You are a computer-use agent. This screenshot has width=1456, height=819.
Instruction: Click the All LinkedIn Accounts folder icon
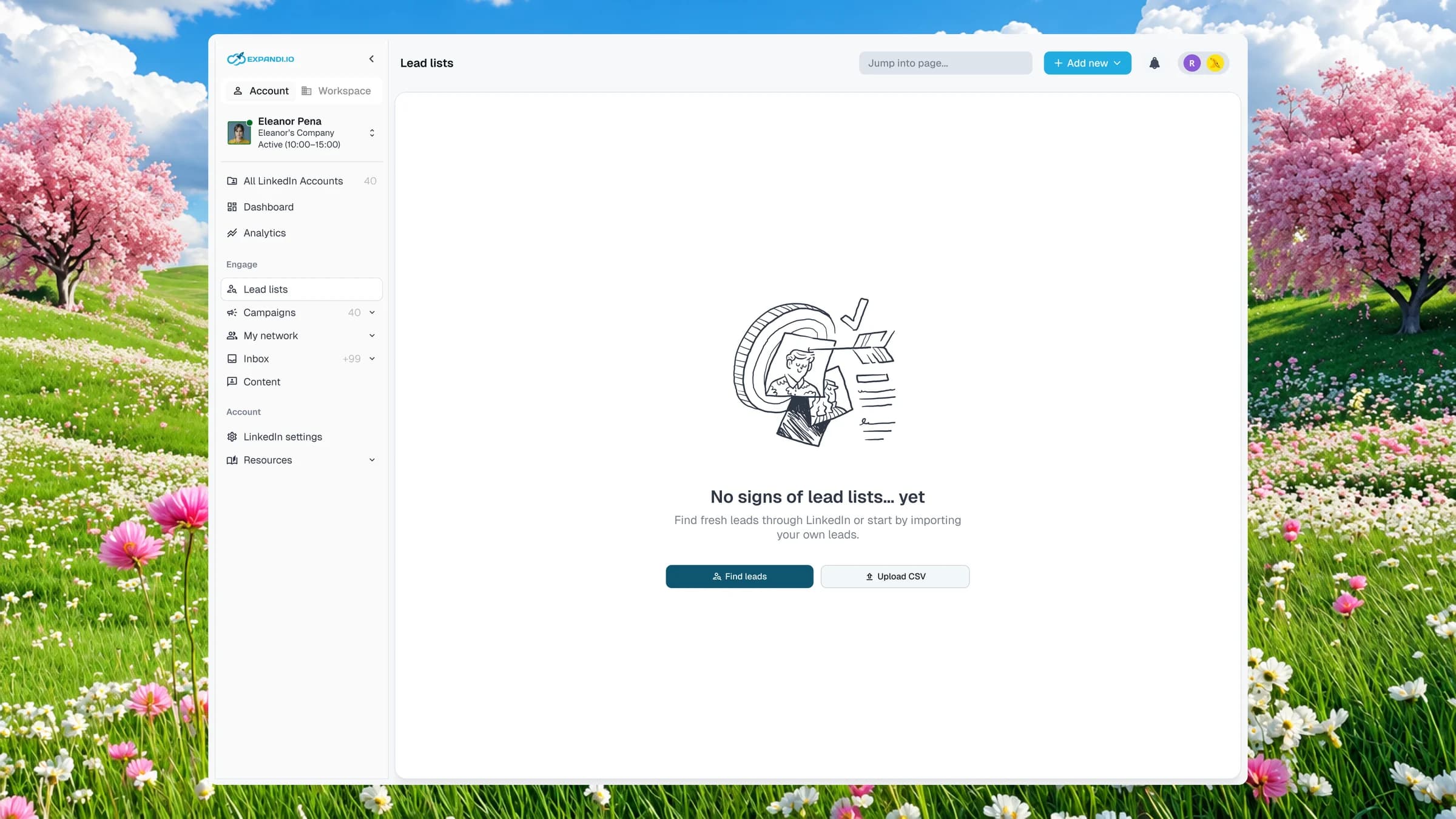pos(232,181)
